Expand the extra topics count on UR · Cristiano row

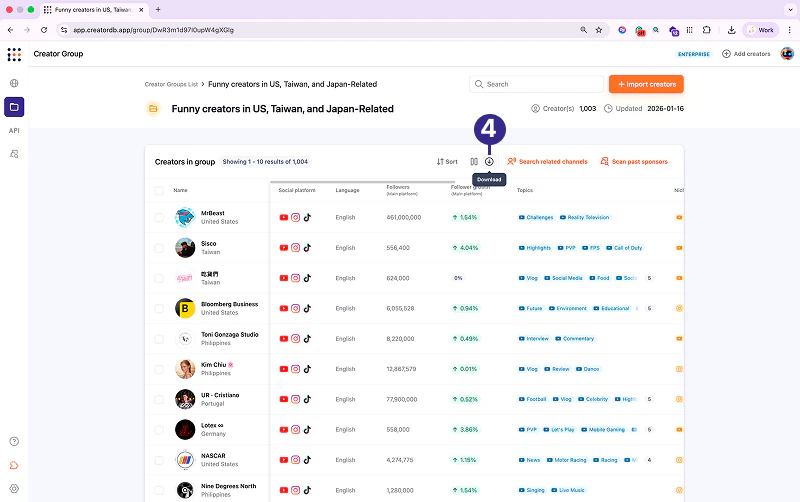tap(649, 399)
